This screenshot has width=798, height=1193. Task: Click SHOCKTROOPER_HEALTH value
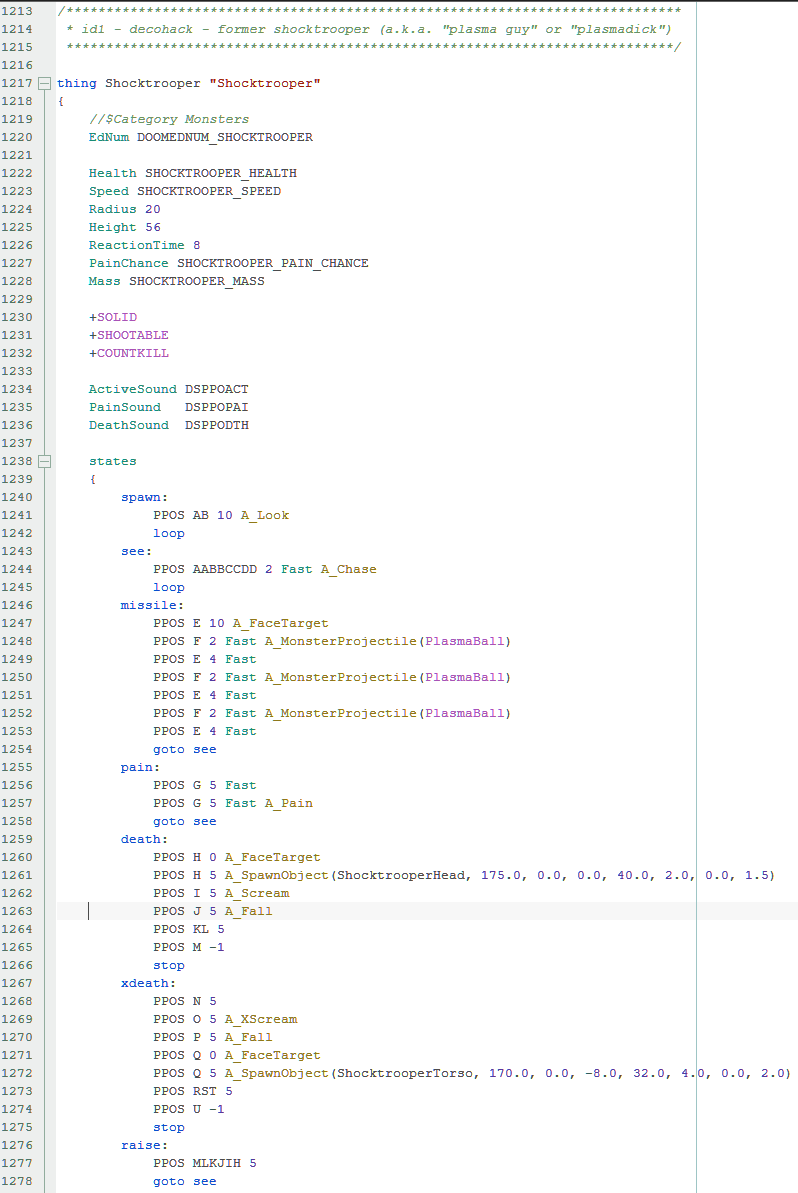coord(221,173)
